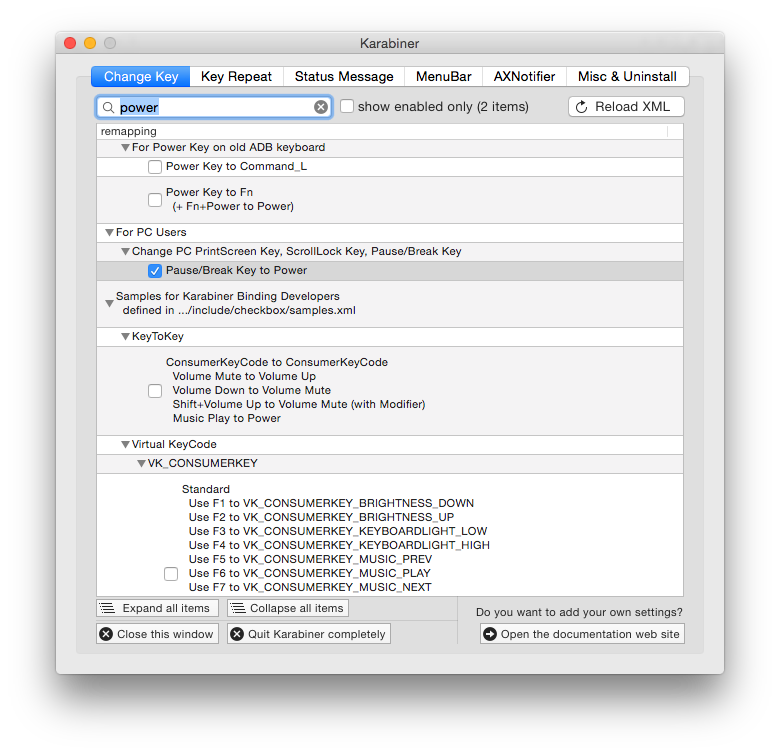Minimize Karabiner with the yellow button
Image resolution: width=780 pixels, height=754 pixels.
click(90, 43)
